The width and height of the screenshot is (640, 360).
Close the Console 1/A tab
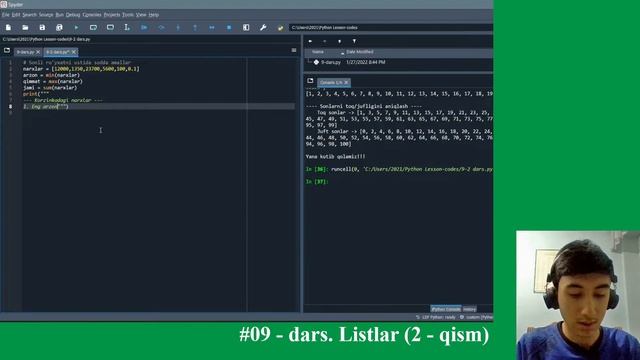coord(346,82)
